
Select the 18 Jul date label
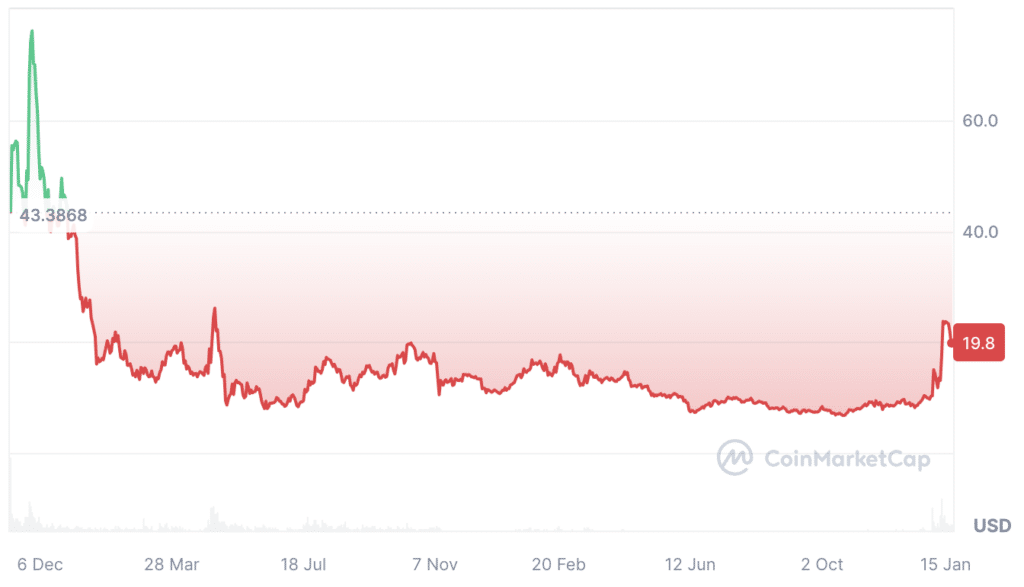[304, 565]
